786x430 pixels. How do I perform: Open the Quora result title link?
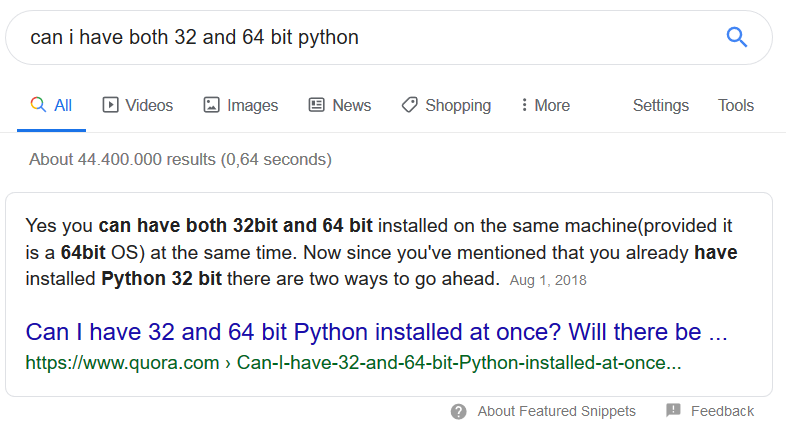[x=376, y=332]
